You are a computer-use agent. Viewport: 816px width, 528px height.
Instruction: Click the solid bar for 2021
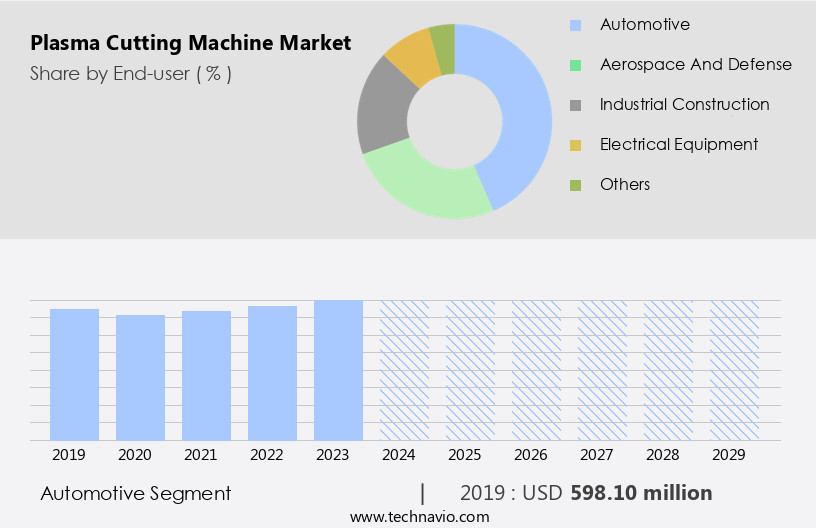point(207,375)
